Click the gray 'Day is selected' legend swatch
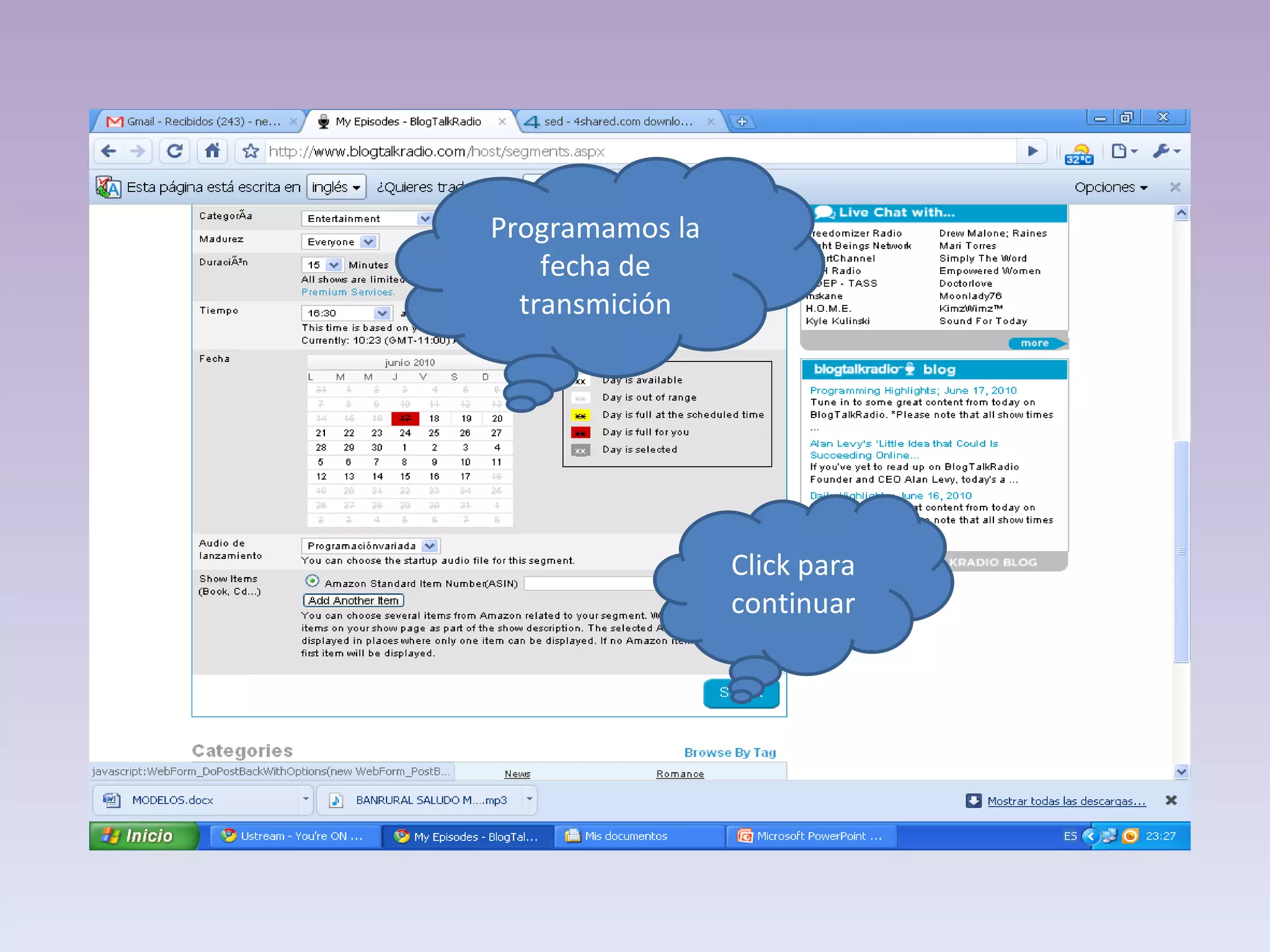Screen dimensions: 1270x952 pyautogui.click(x=580, y=450)
